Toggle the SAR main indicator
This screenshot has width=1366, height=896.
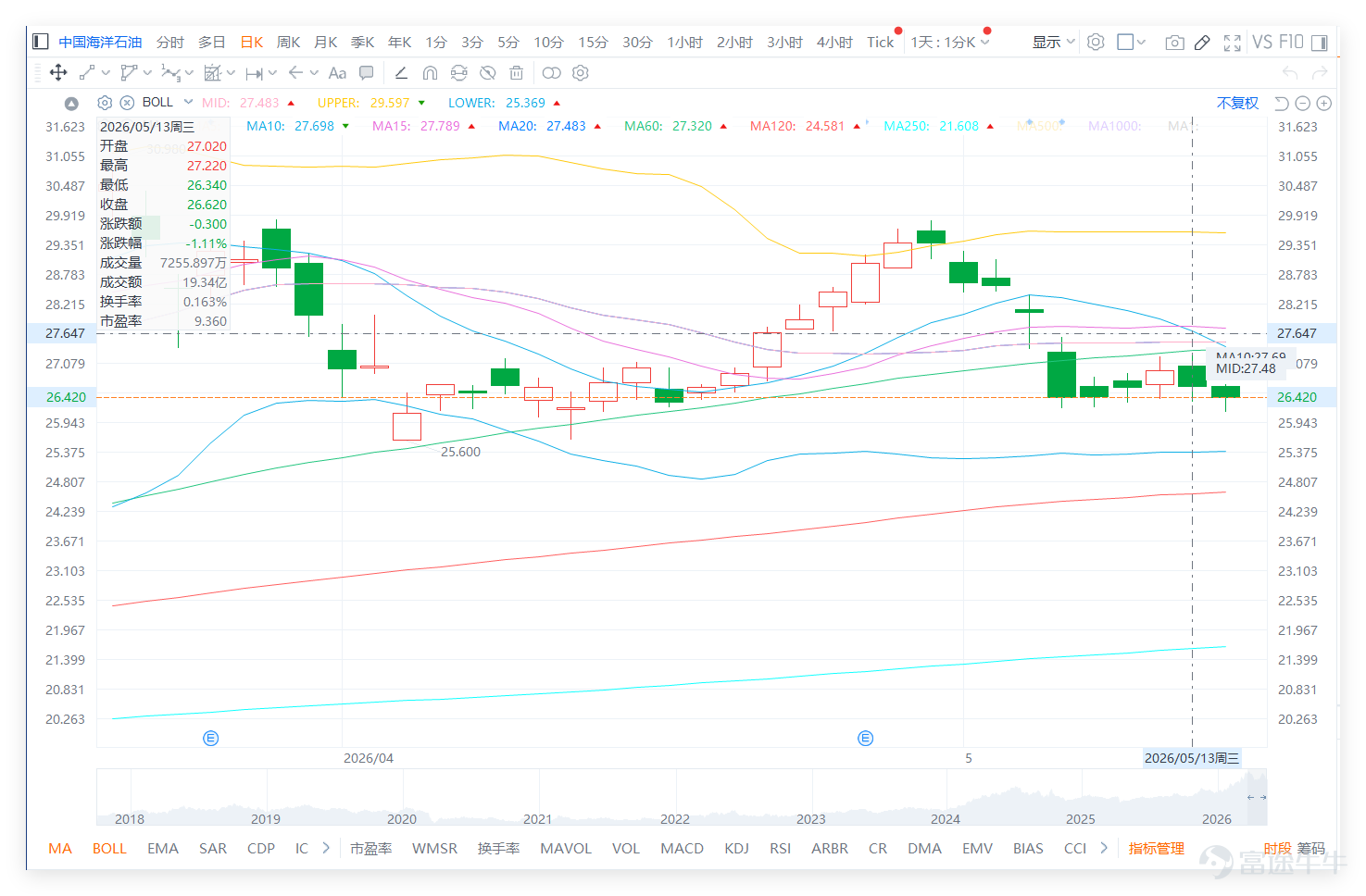(213, 848)
